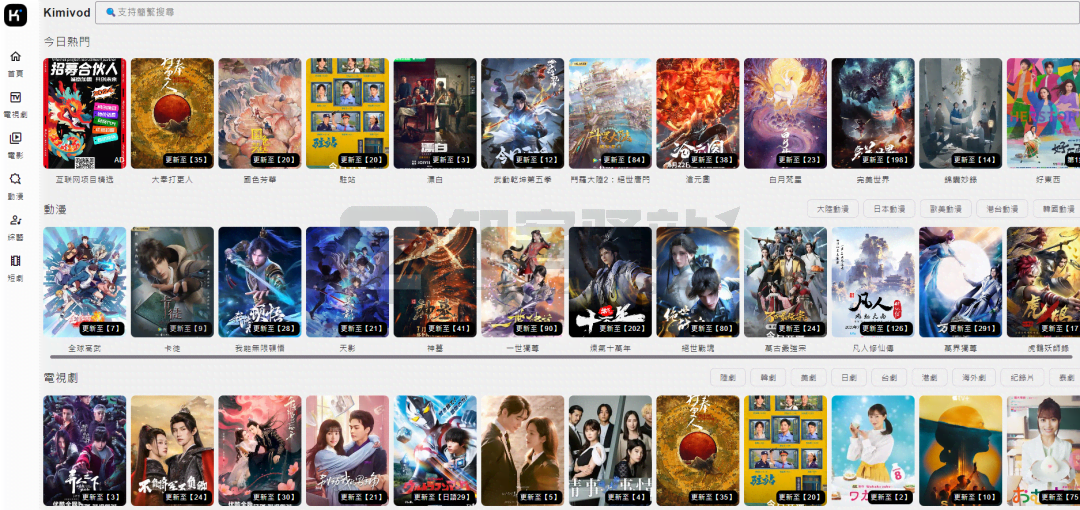Screen dimensions: 1080x510
Task: Click the magnifier icon in search bar
Action: point(110,12)
